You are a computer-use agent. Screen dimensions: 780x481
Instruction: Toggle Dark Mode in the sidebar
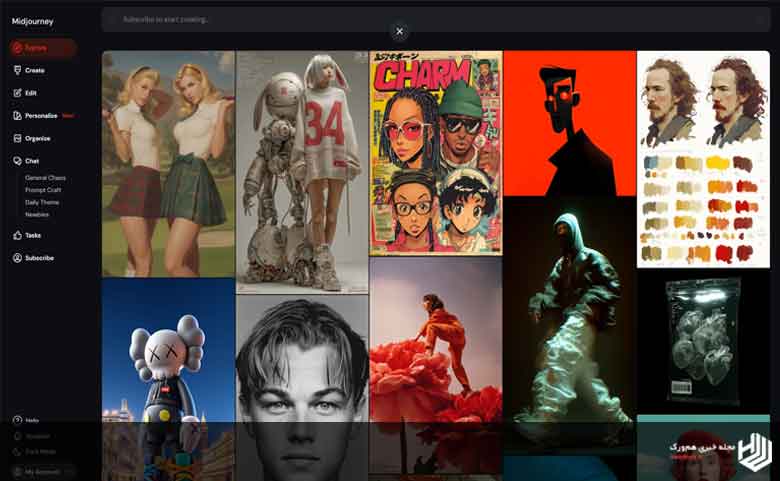(34, 452)
